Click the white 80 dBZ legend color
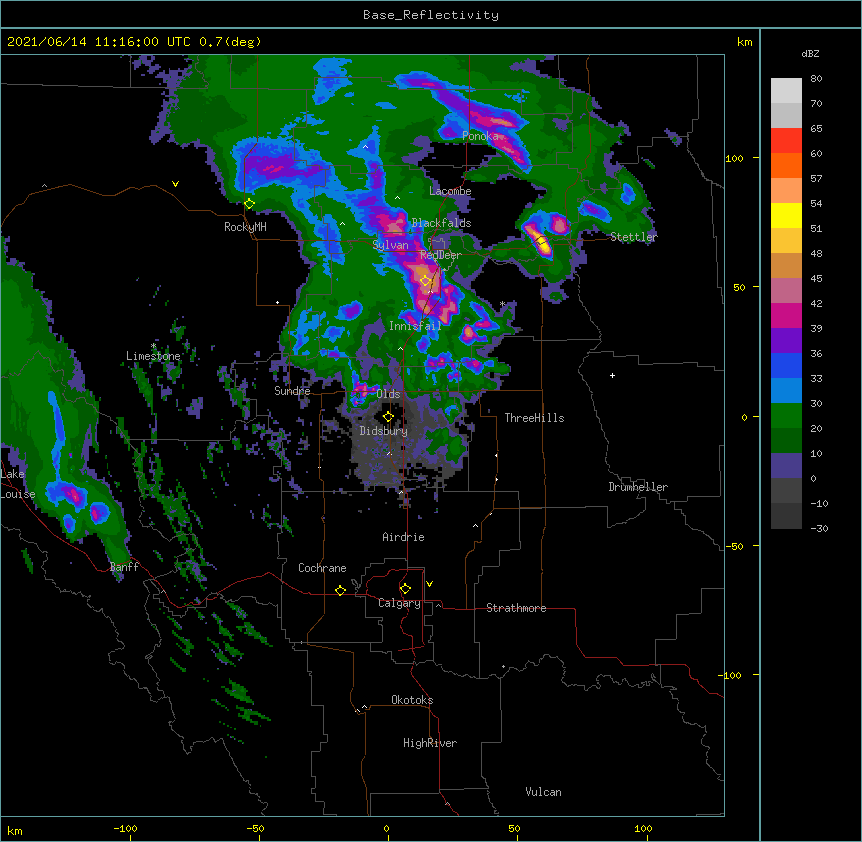Image resolution: width=862 pixels, height=842 pixels. coord(786,91)
